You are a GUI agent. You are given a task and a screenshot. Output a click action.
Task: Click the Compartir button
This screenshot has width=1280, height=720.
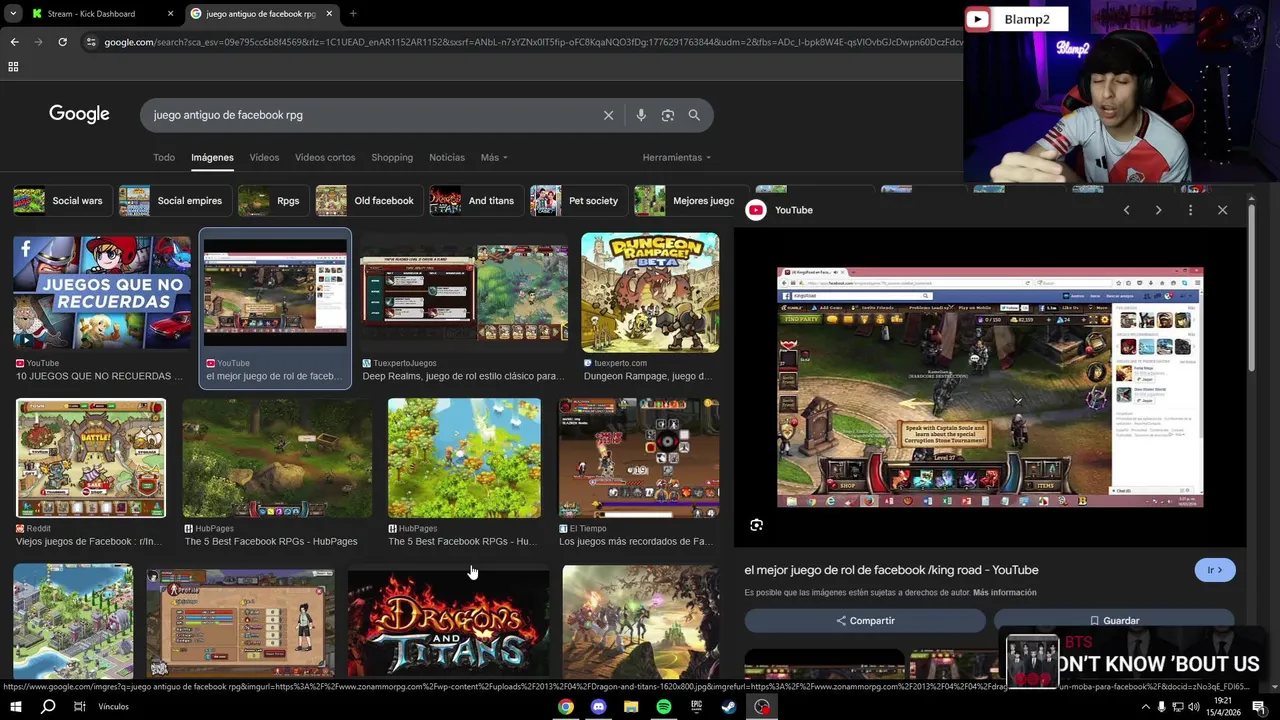(x=865, y=621)
